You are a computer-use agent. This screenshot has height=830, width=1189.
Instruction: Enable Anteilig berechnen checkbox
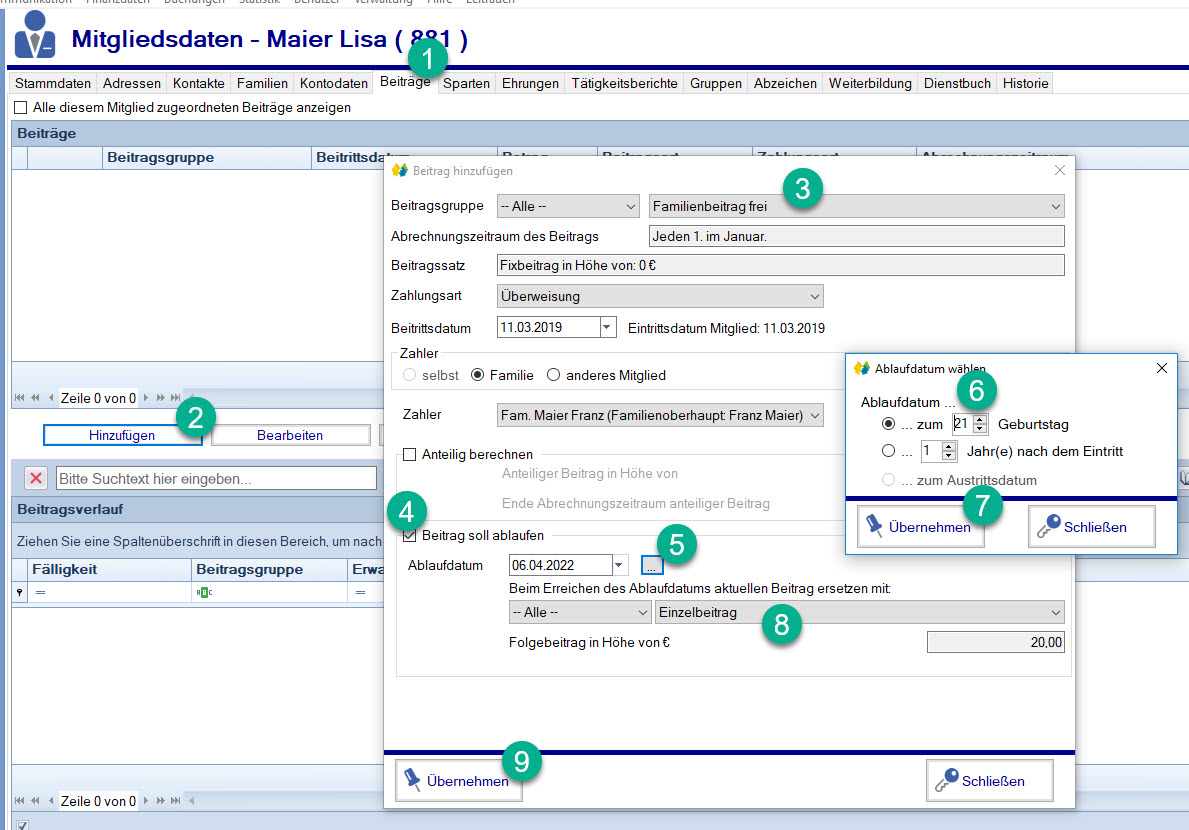(x=409, y=455)
